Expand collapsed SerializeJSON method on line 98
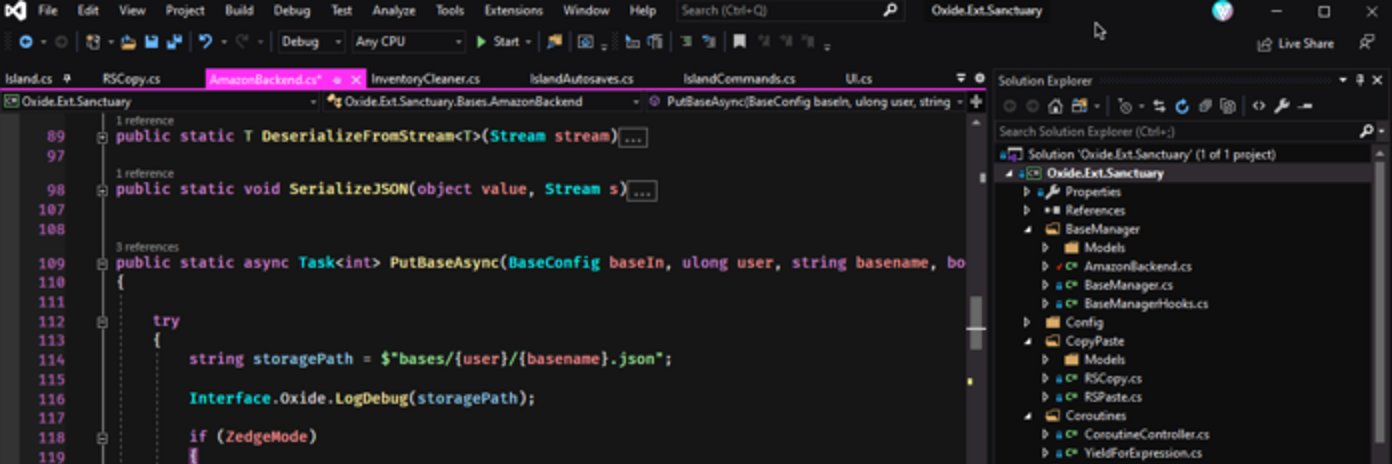 point(102,190)
